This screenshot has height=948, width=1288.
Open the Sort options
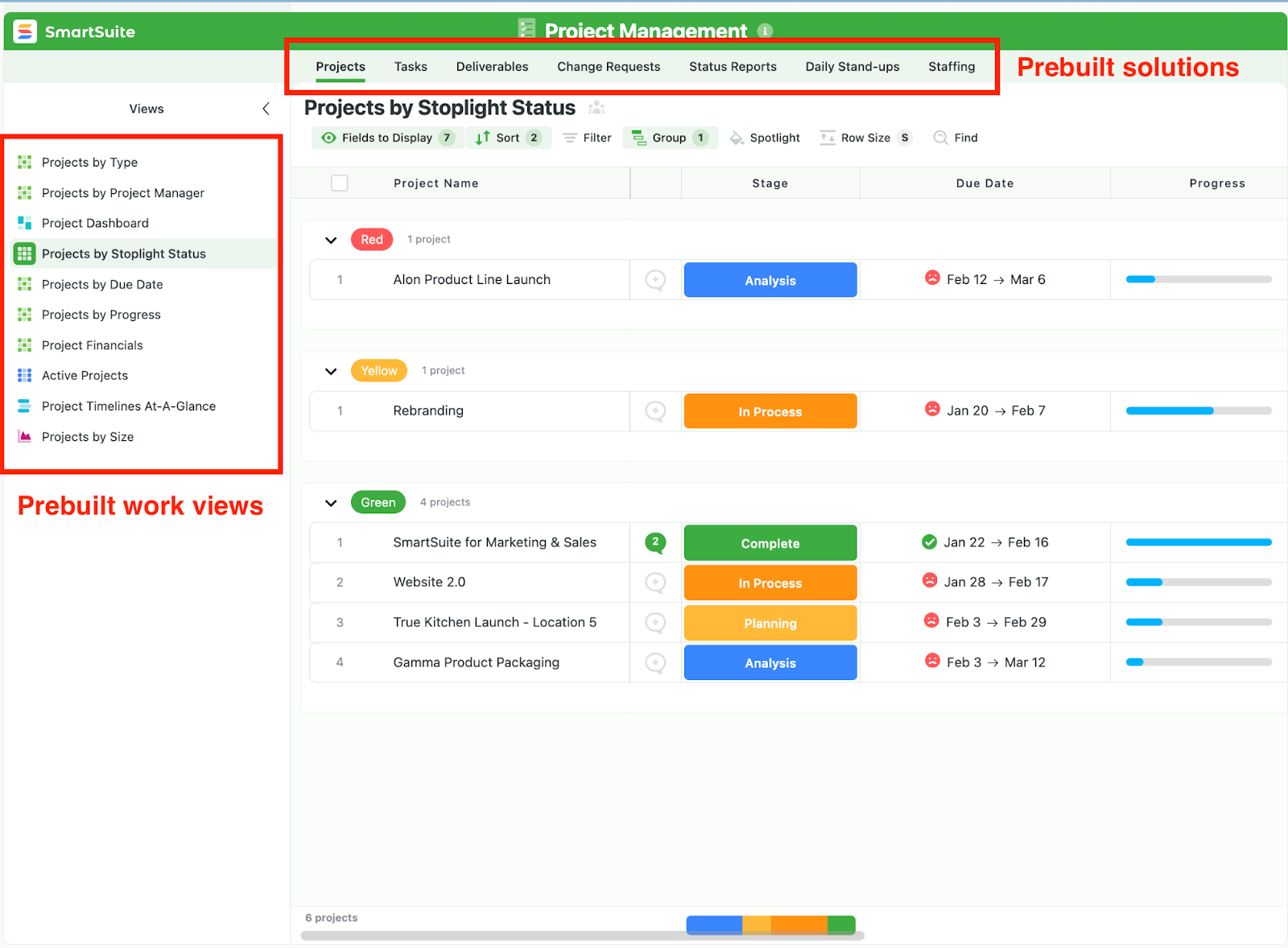508,138
